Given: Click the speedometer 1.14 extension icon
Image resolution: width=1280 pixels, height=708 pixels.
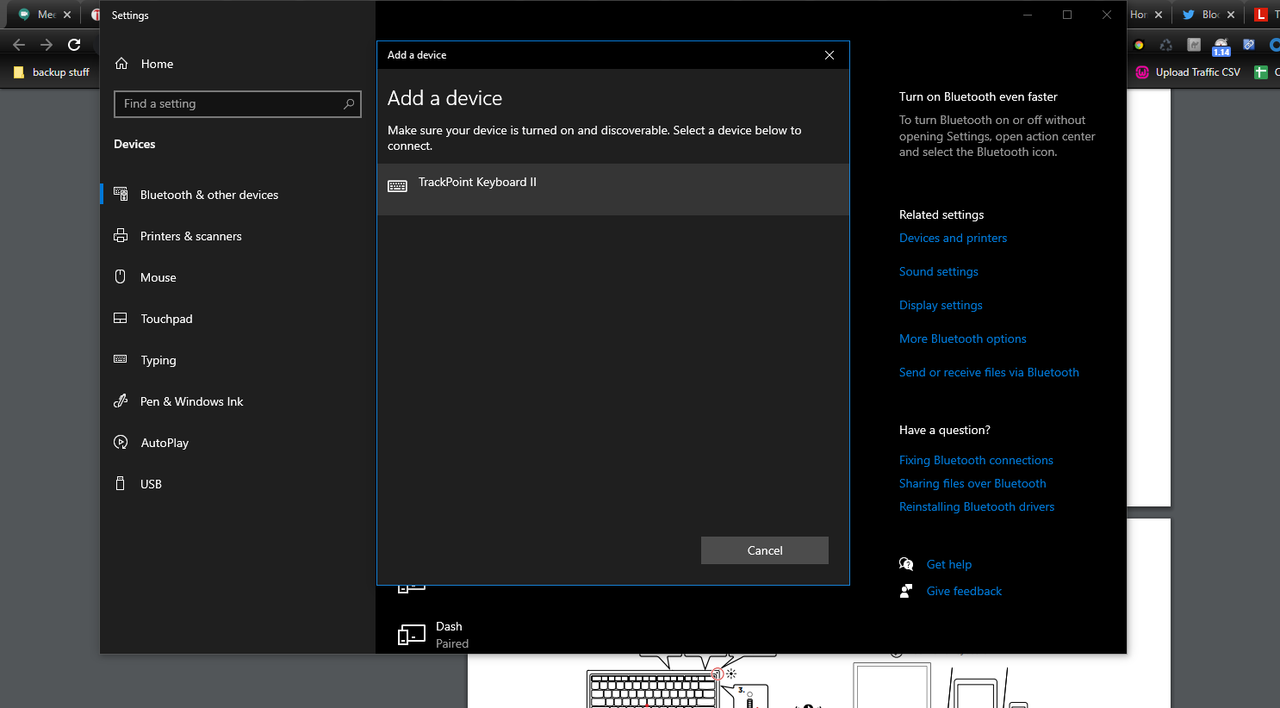Looking at the screenshot, I should pyautogui.click(x=1221, y=47).
